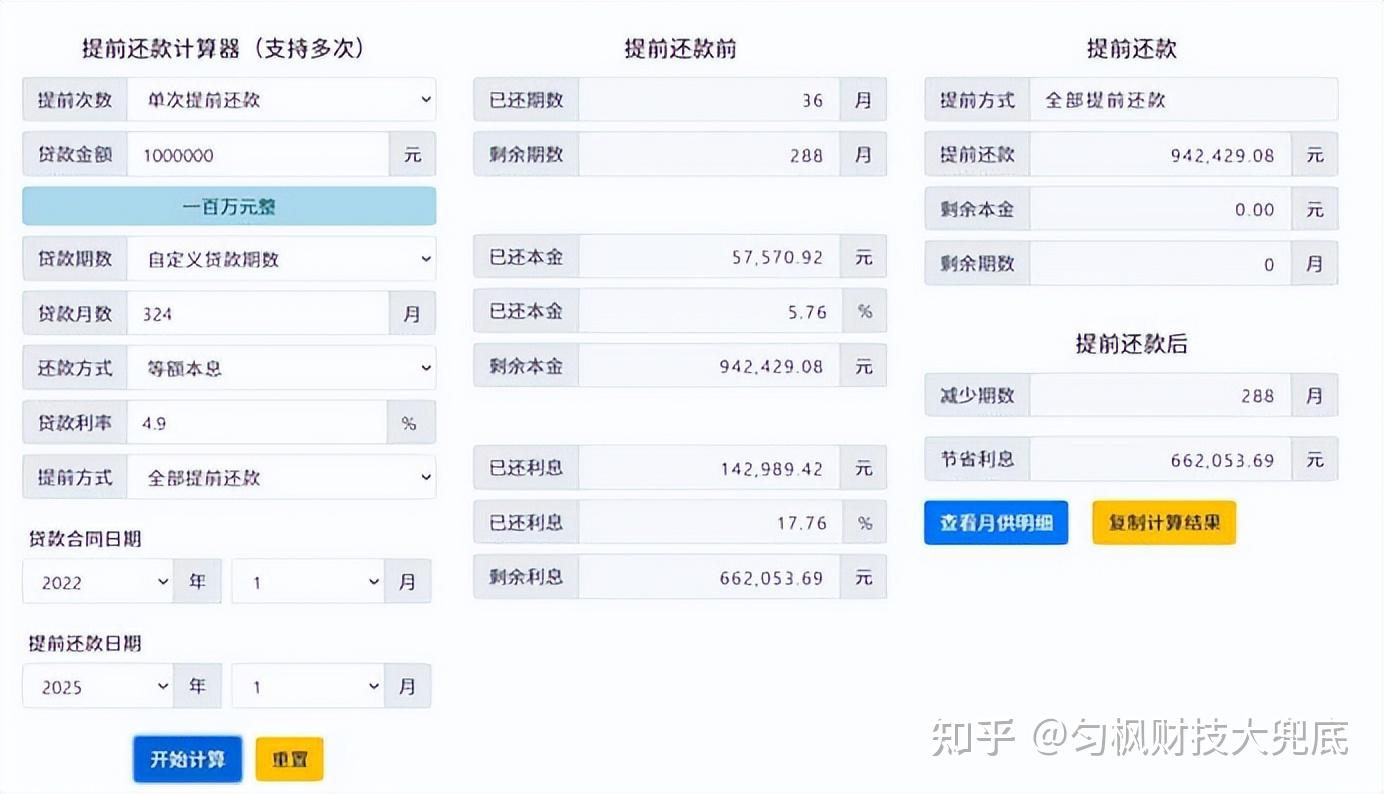Open the 提前还款日期 year dropdown showing 2025
This screenshot has height=794, width=1384.
(98, 687)
